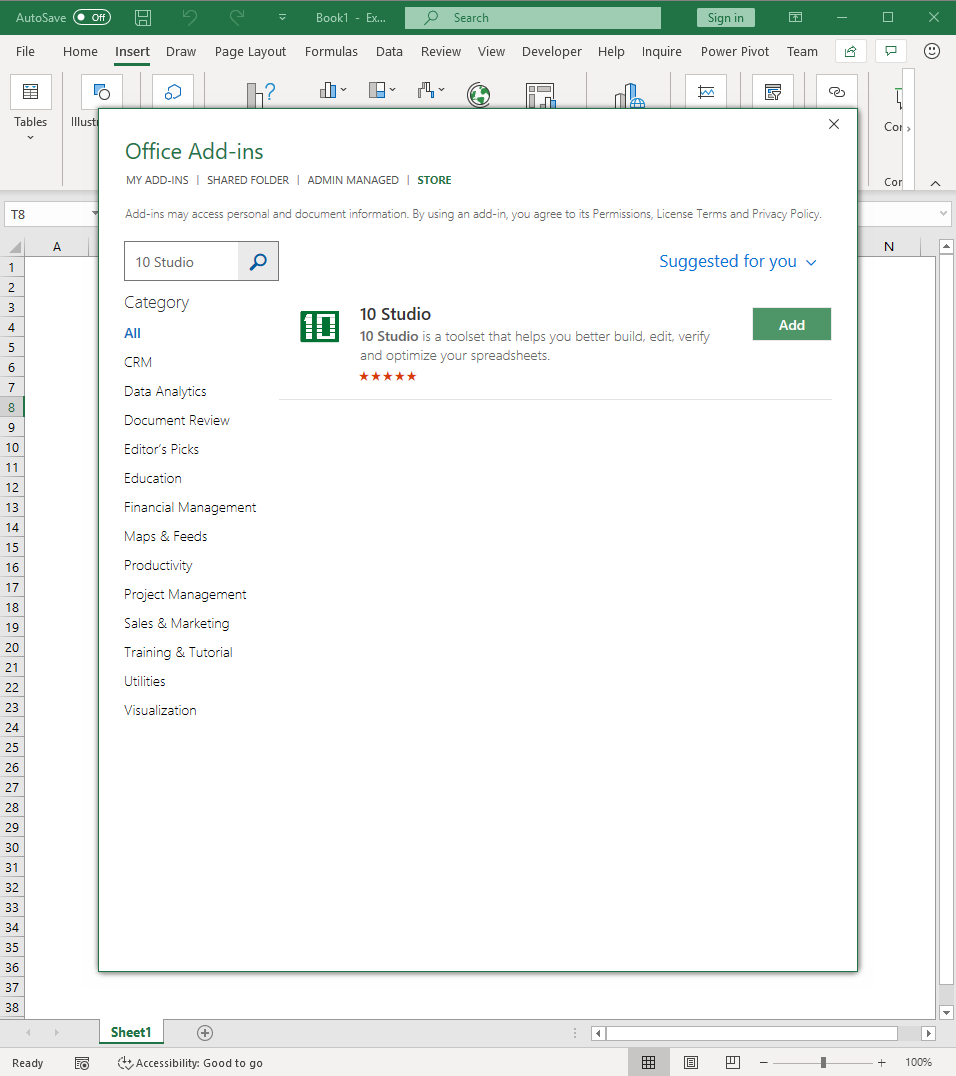Open the column chart dropdown arrow
The height and width of the screenshot is (1076, 956).
pos(343,90)
